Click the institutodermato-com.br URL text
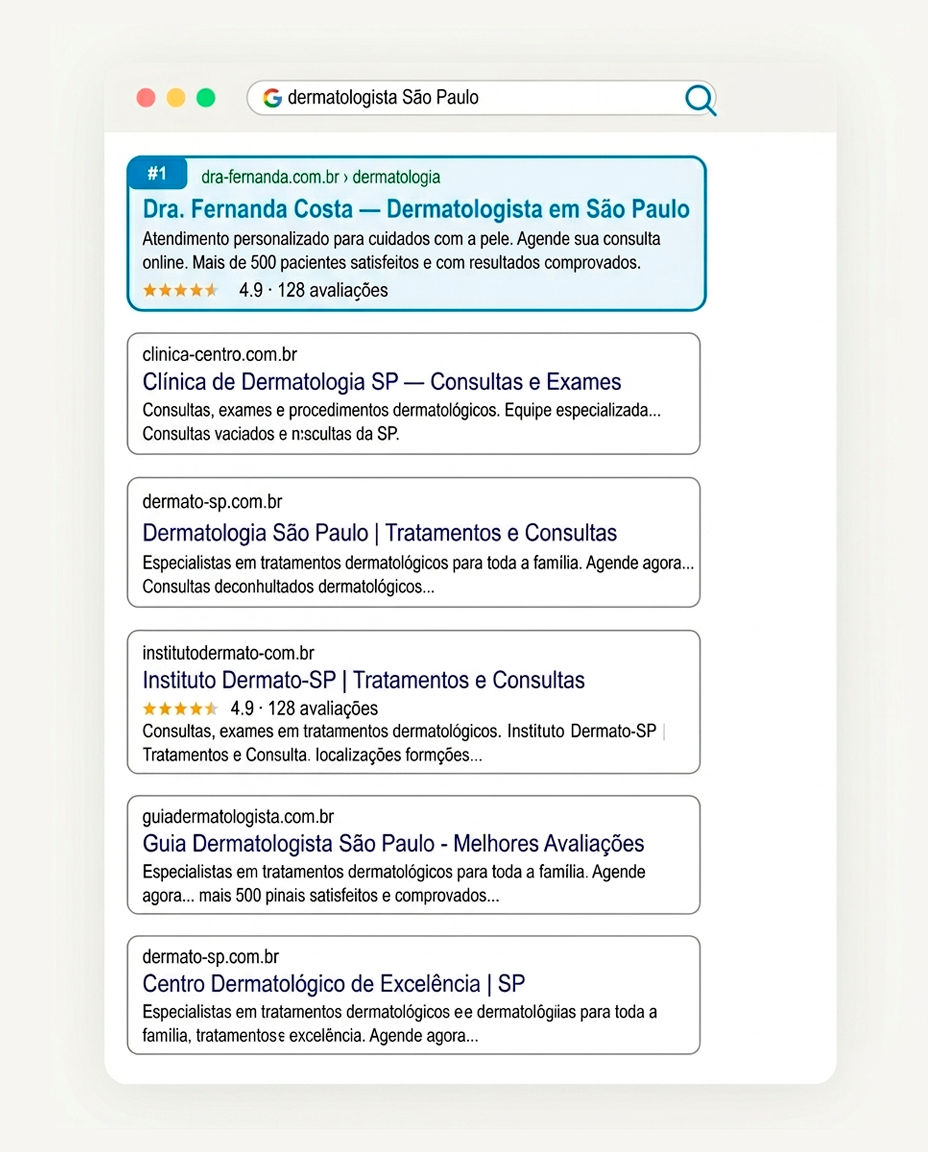The image size is (928, 1152). click(x=229, y=653)
